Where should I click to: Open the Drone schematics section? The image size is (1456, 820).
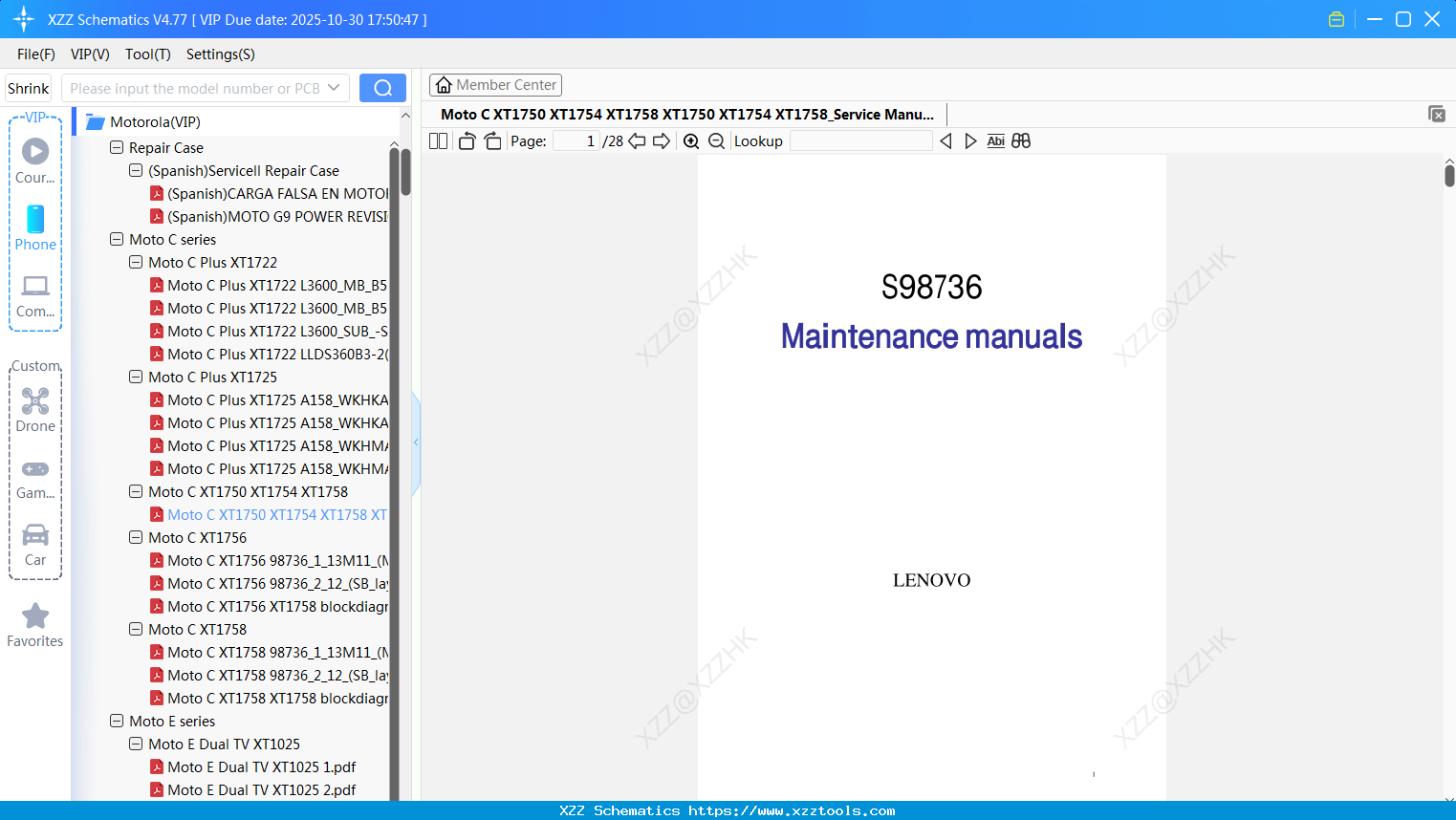tap(34, 409)
